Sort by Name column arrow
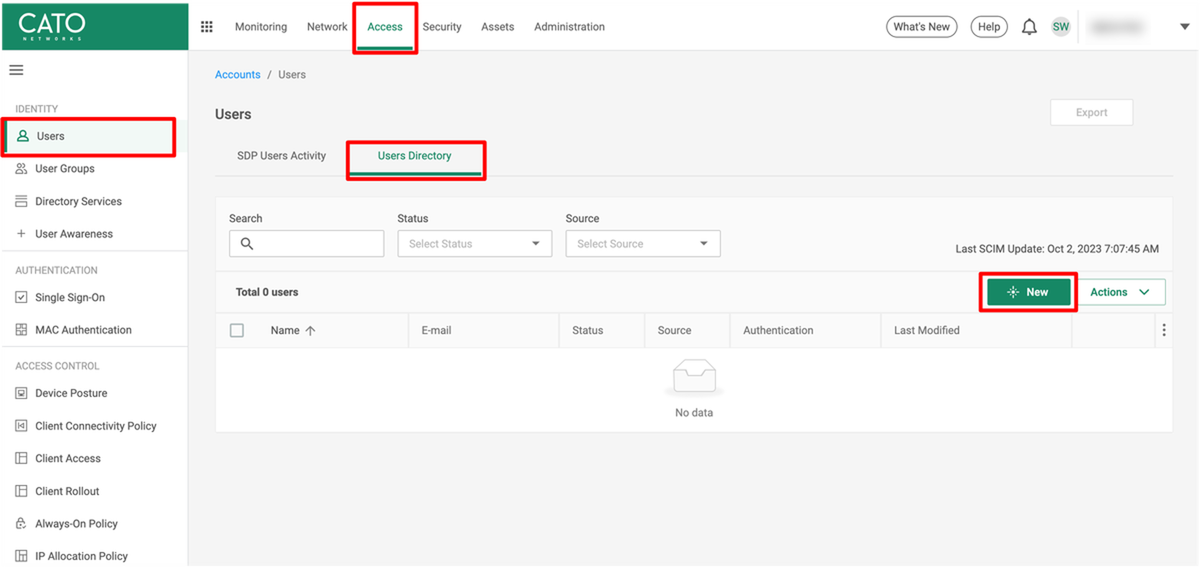This screenshot has height=567, width=1200. click(x=310, y=330)
